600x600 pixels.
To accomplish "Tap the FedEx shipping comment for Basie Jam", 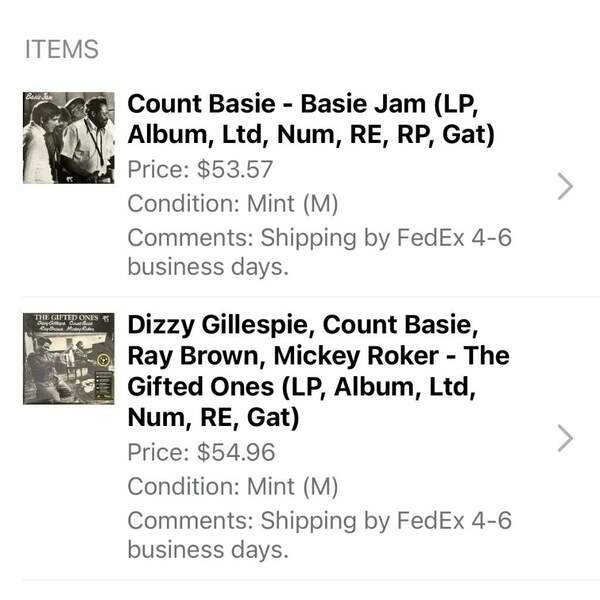I will (320, 252).
